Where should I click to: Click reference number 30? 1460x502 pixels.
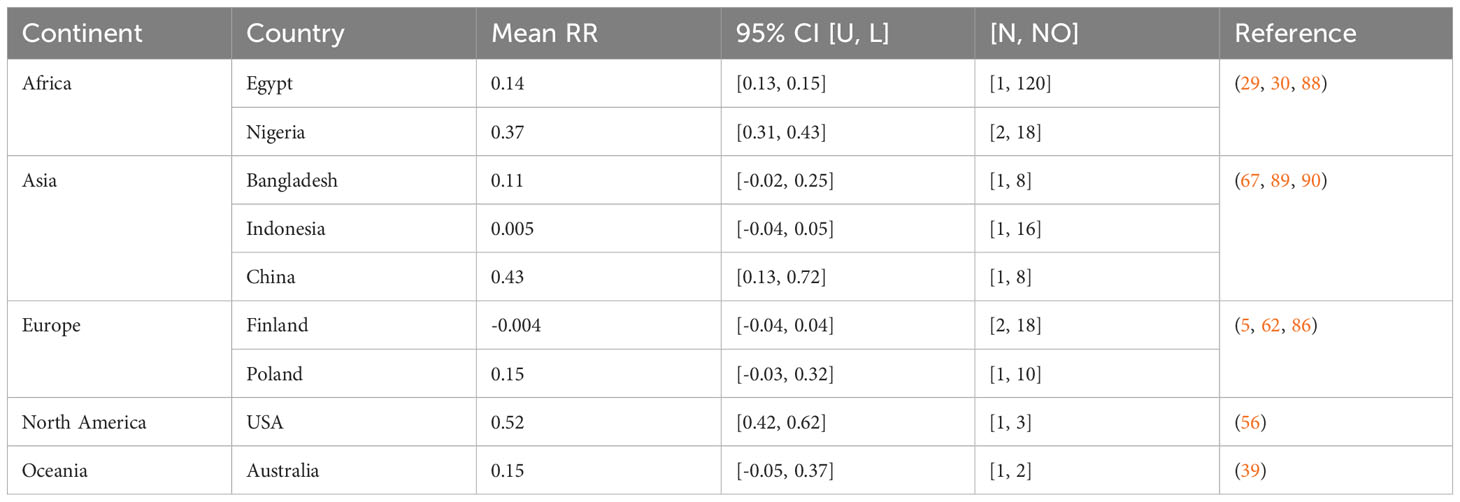tap(1281, 84)
